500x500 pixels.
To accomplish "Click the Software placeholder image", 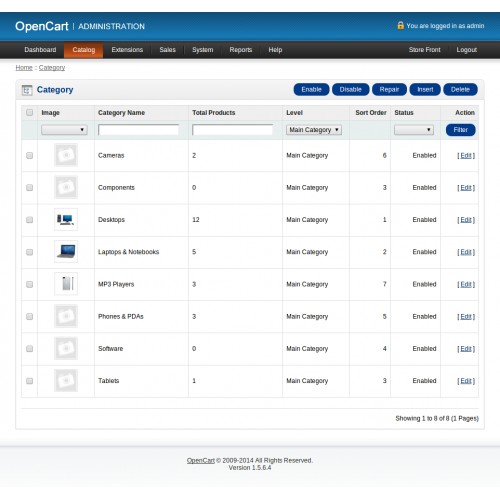I will click(x=66, y=348).
